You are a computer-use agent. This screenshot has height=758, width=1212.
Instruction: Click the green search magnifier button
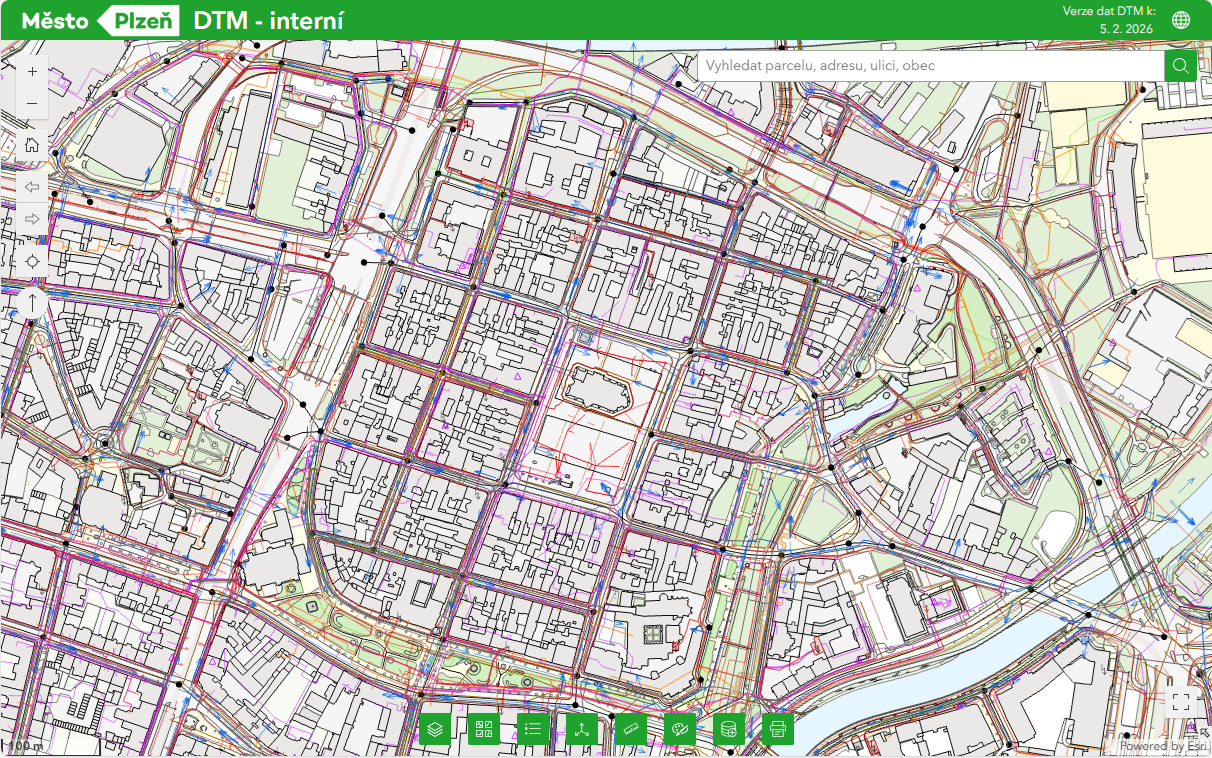pyautogui.click(x=1180, y=65)
